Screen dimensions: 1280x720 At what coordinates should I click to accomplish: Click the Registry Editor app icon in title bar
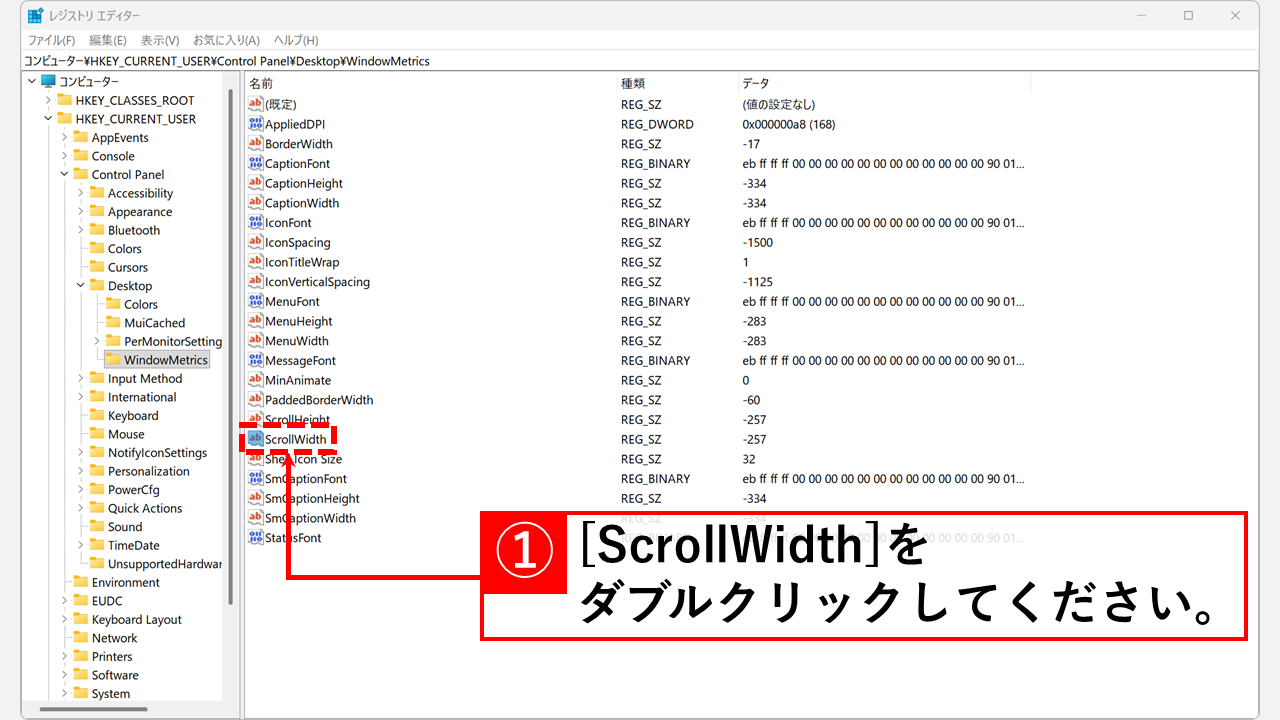pos(35,16)
